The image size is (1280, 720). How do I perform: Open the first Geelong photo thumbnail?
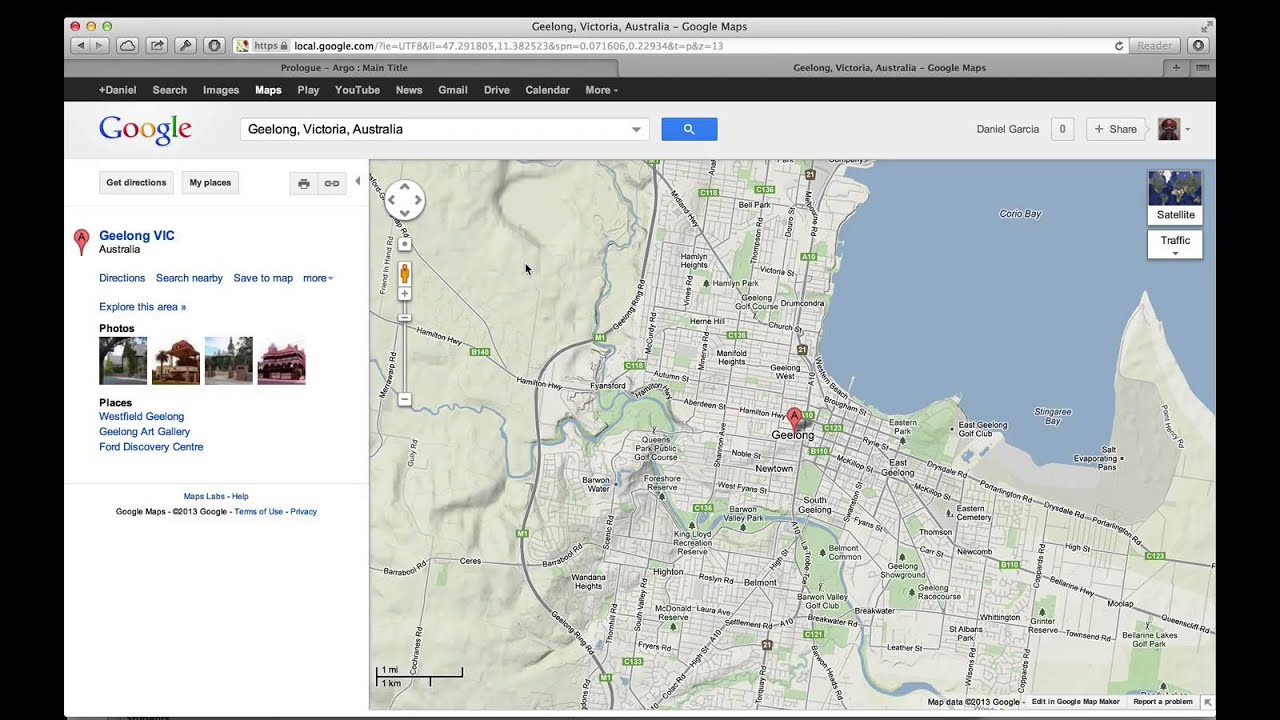coord(123,361)
